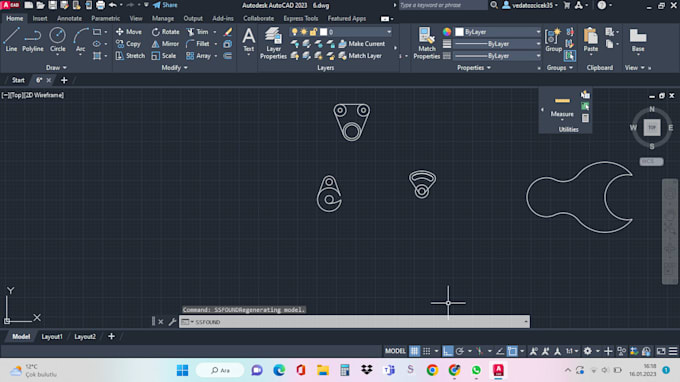Open WhatsApp from Windows taskbar

coord(476,370)
